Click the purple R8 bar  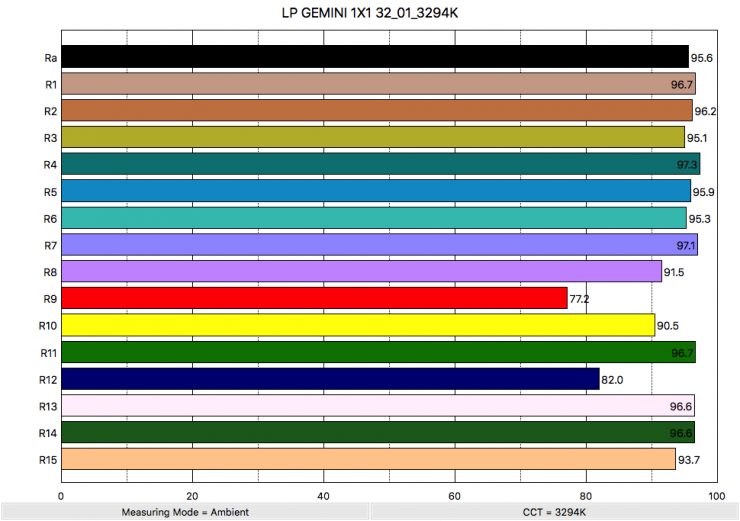pyautogui.click(x=361, y=272)
